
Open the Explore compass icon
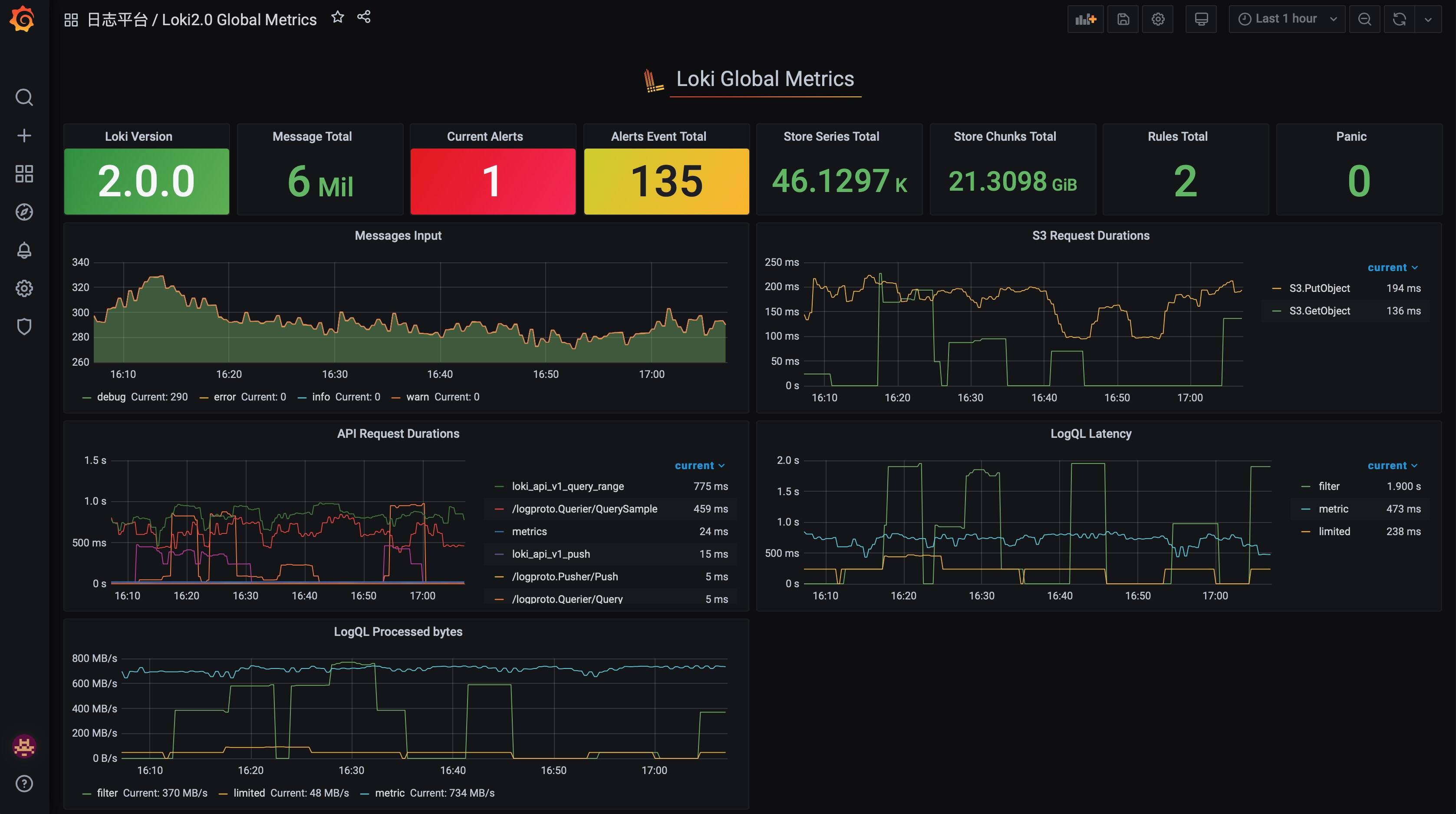click(24, 212)
